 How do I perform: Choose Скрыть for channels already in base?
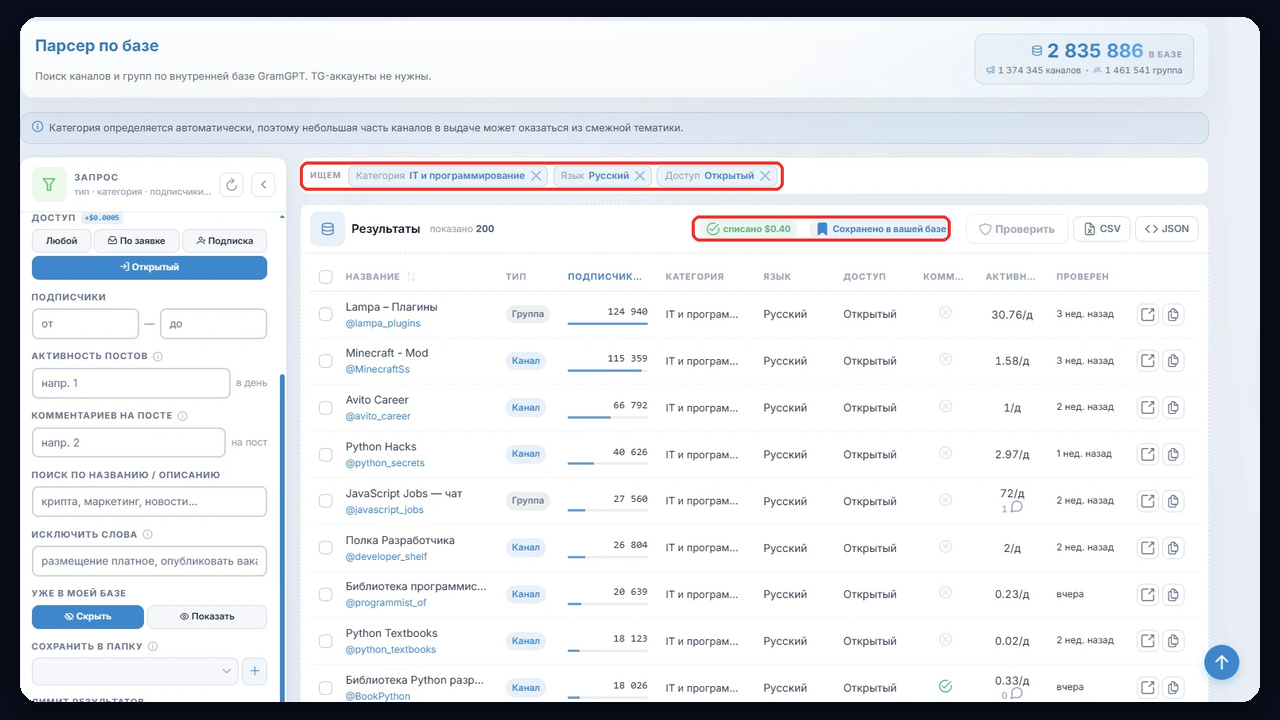pos(88,617)
